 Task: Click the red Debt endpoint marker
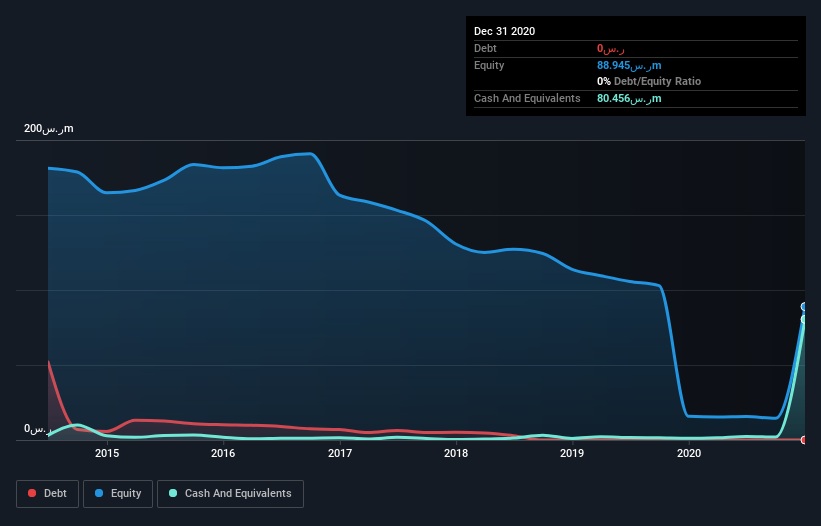coord(804,440)
